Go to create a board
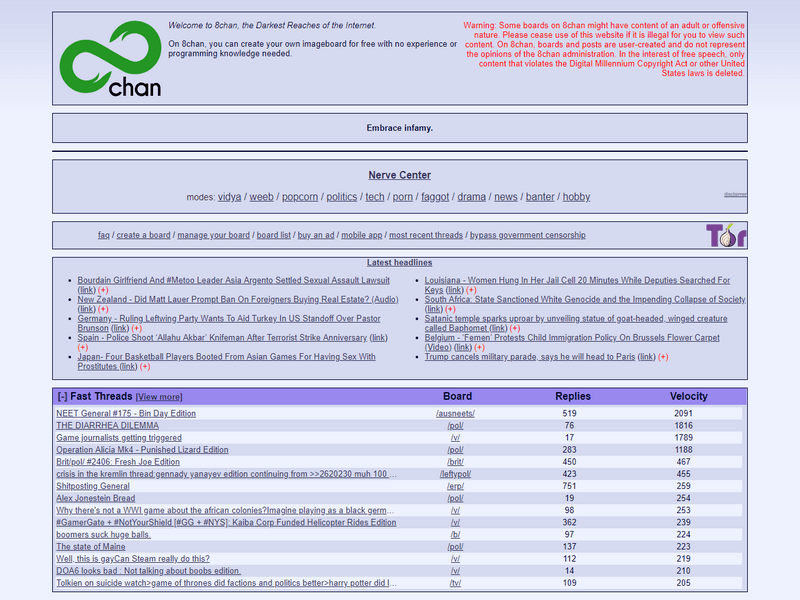 (x=143, y=235)
